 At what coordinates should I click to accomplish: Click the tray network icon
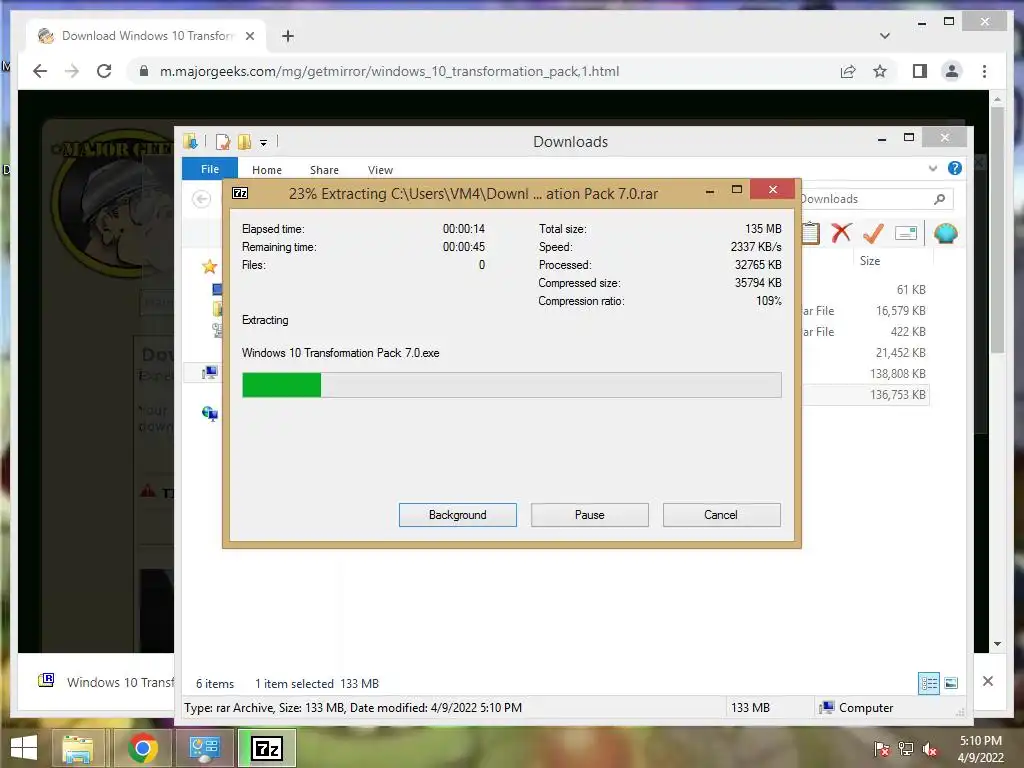pyautogui.click(x=906, y=748)
